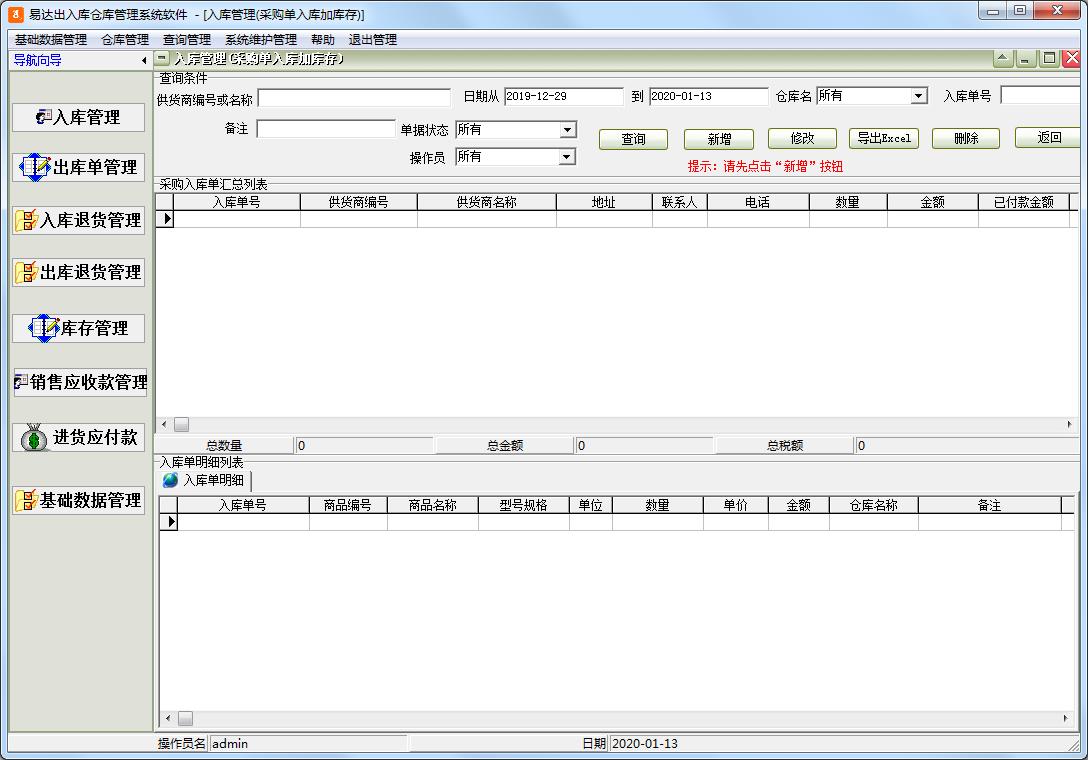Open 基础数据管理 in the navigation sidebar
The width and height of the screenshot is (1088, 760).
(78, 500)
